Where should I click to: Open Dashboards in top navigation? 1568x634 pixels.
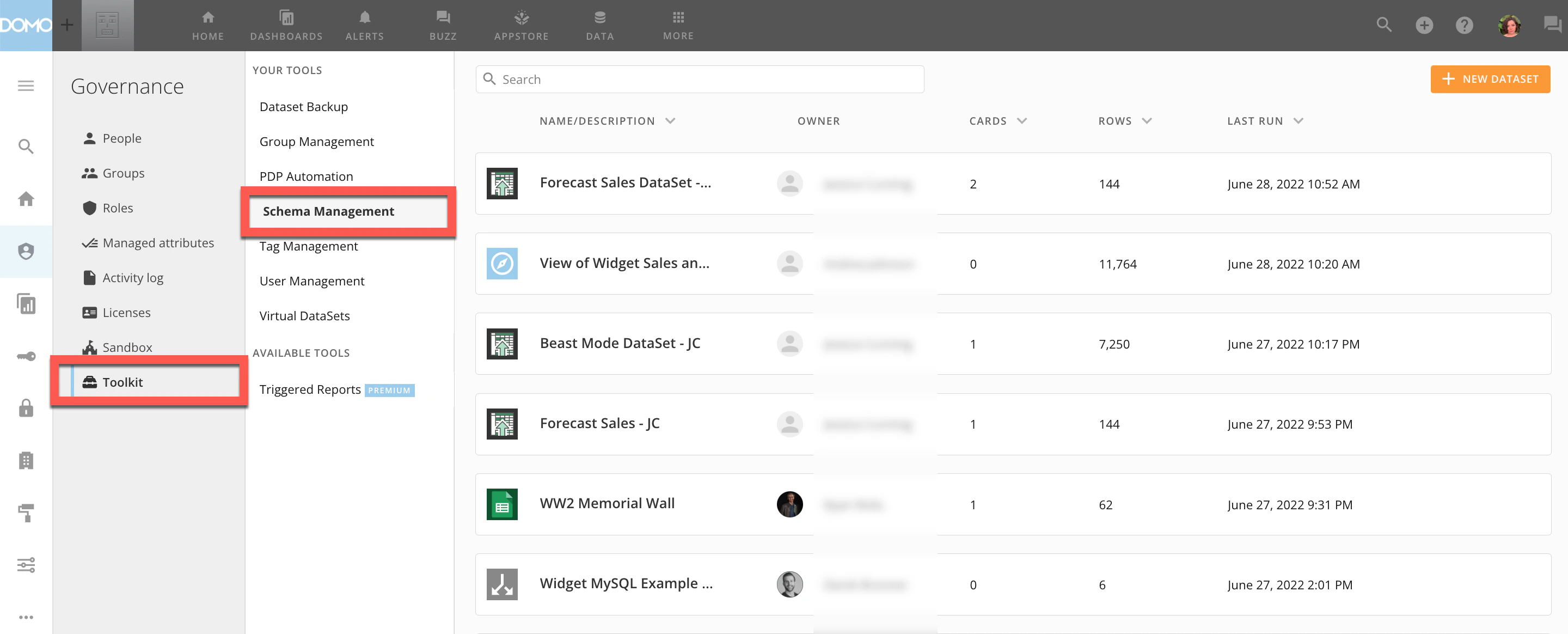286,26
